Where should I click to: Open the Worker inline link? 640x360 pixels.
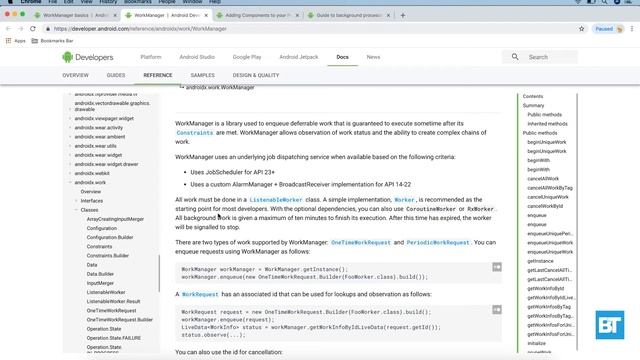tap(404, 200)
